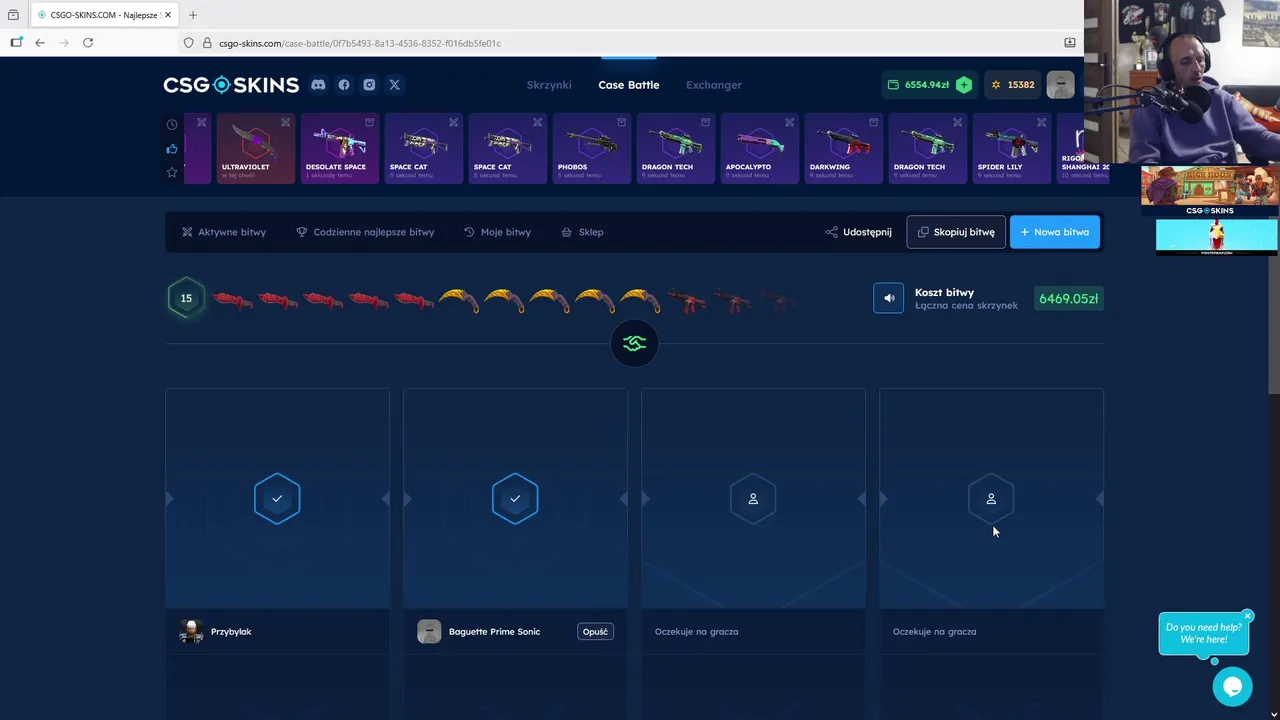Click the Przybylak player name

(x=231, y=632)
